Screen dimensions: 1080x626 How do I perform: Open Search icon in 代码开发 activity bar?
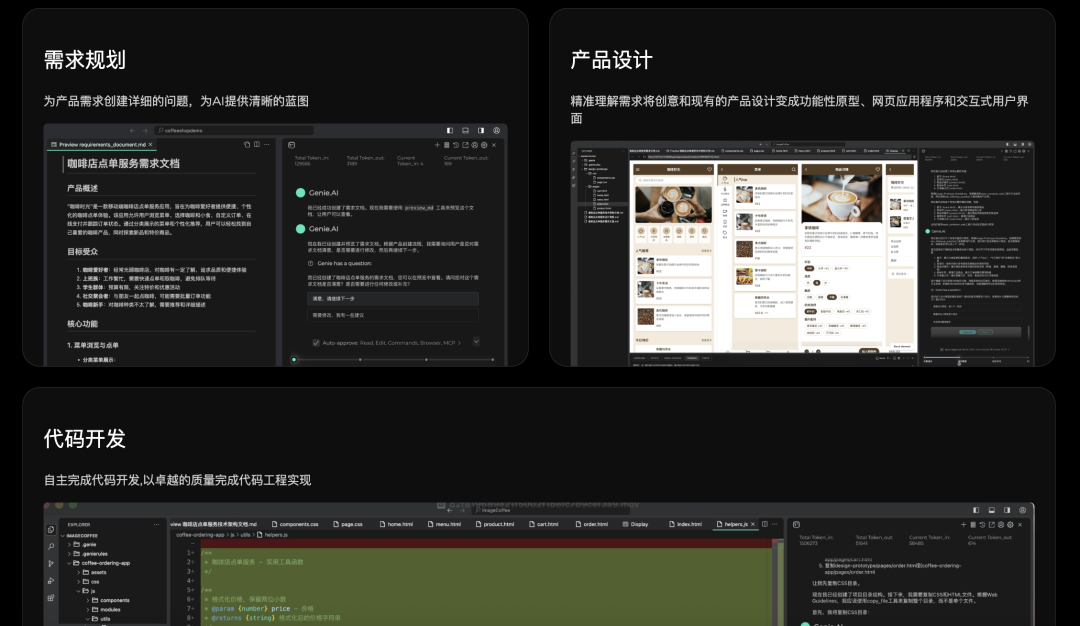[50, 547]
